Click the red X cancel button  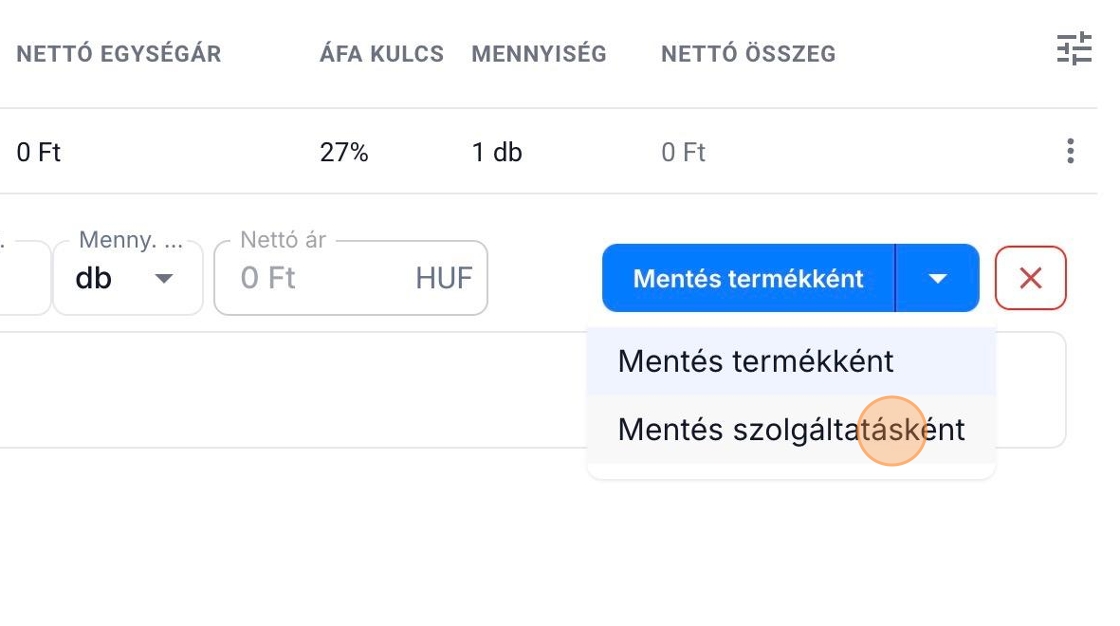click(x=1030, y=278)
